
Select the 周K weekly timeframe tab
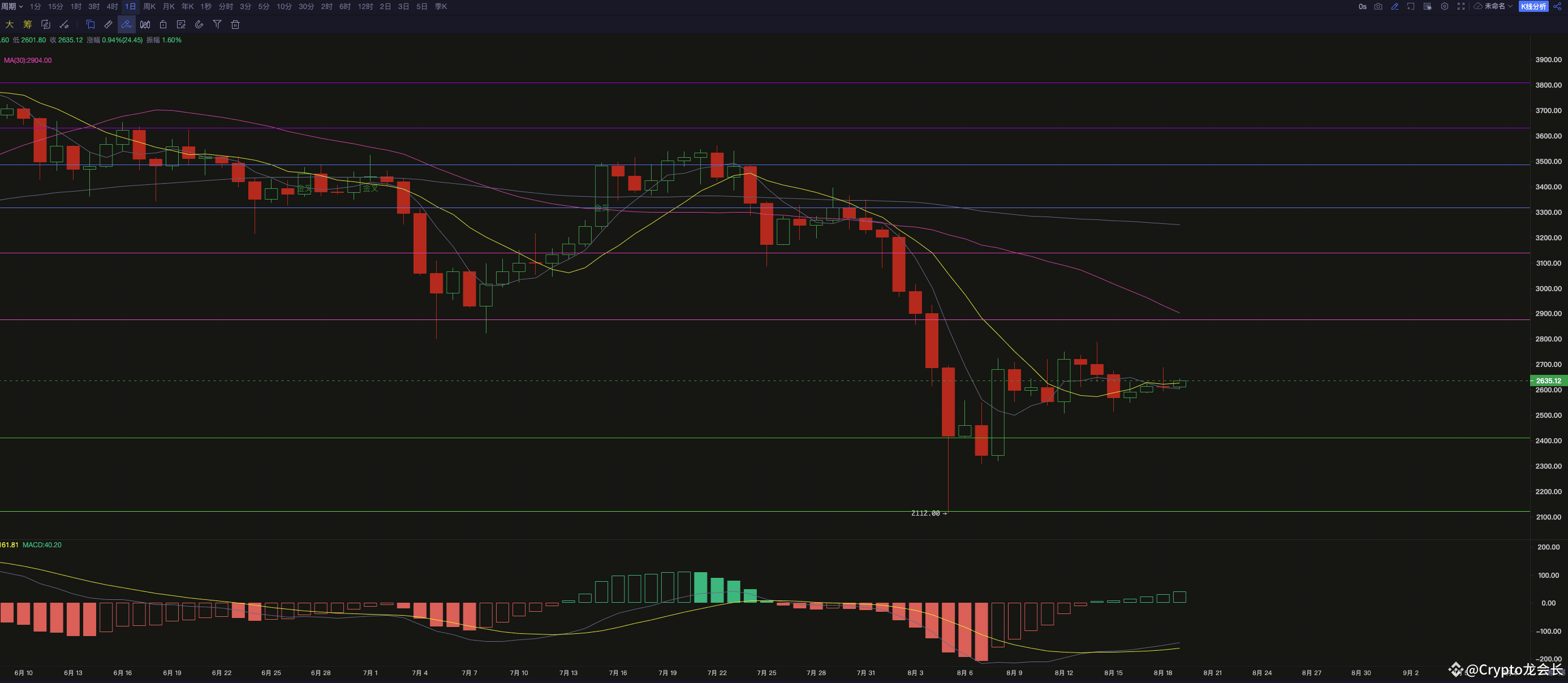click(149, 7)
